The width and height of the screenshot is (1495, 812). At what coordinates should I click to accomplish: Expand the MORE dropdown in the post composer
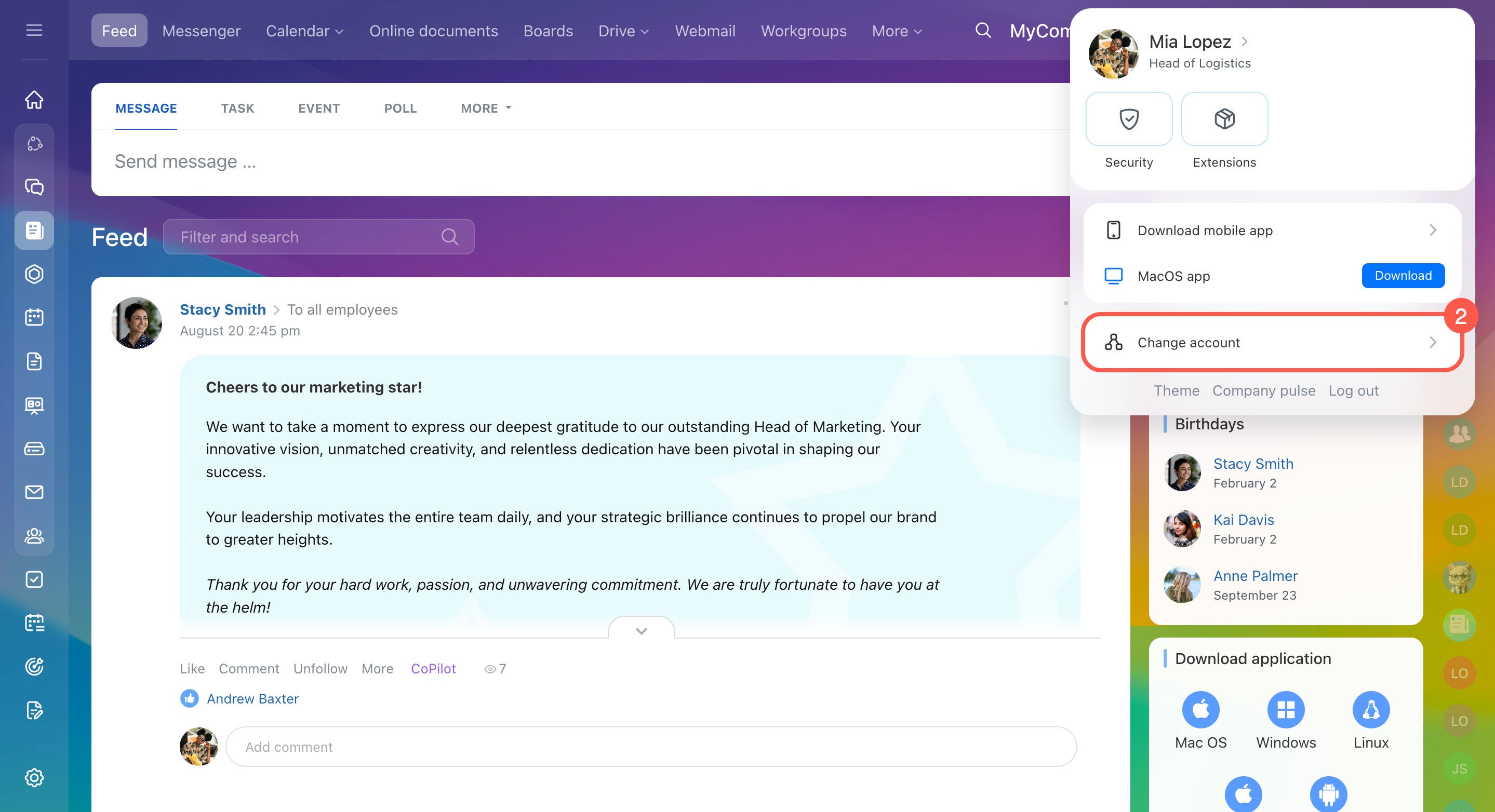tap(486, 109)
